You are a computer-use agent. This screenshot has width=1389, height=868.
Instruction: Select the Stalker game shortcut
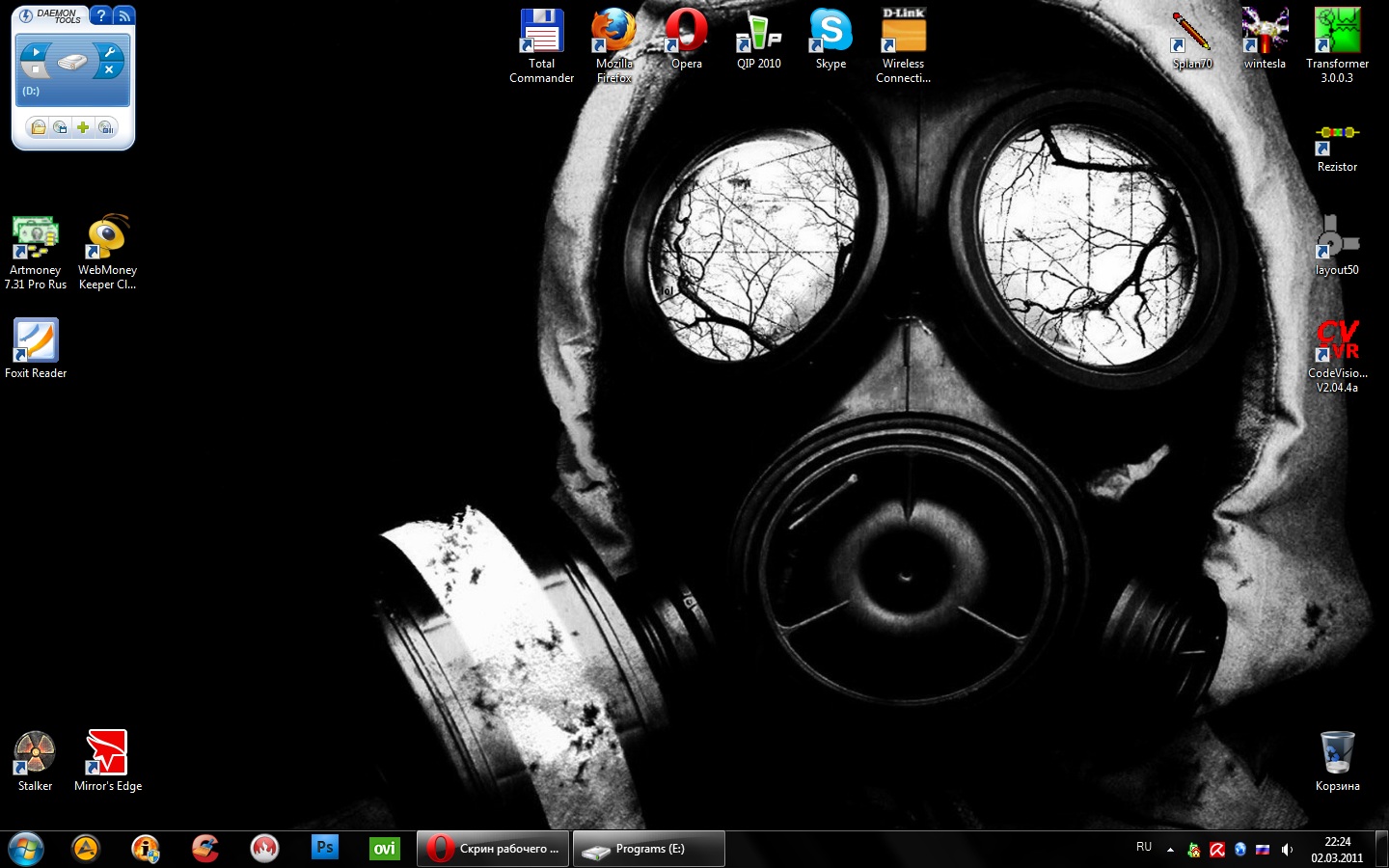(x=35, y=761)
